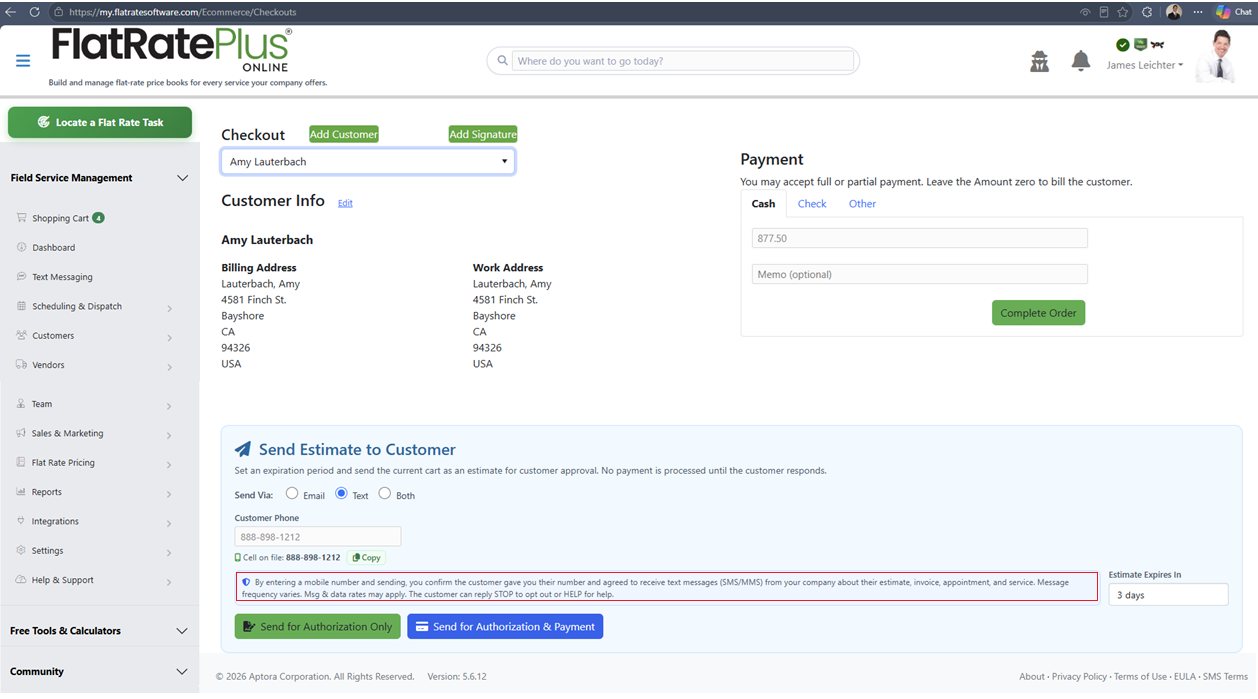Click Send for Authorization & Payment
This screenshot has height=699, width=1258.
tap(505, 627)
